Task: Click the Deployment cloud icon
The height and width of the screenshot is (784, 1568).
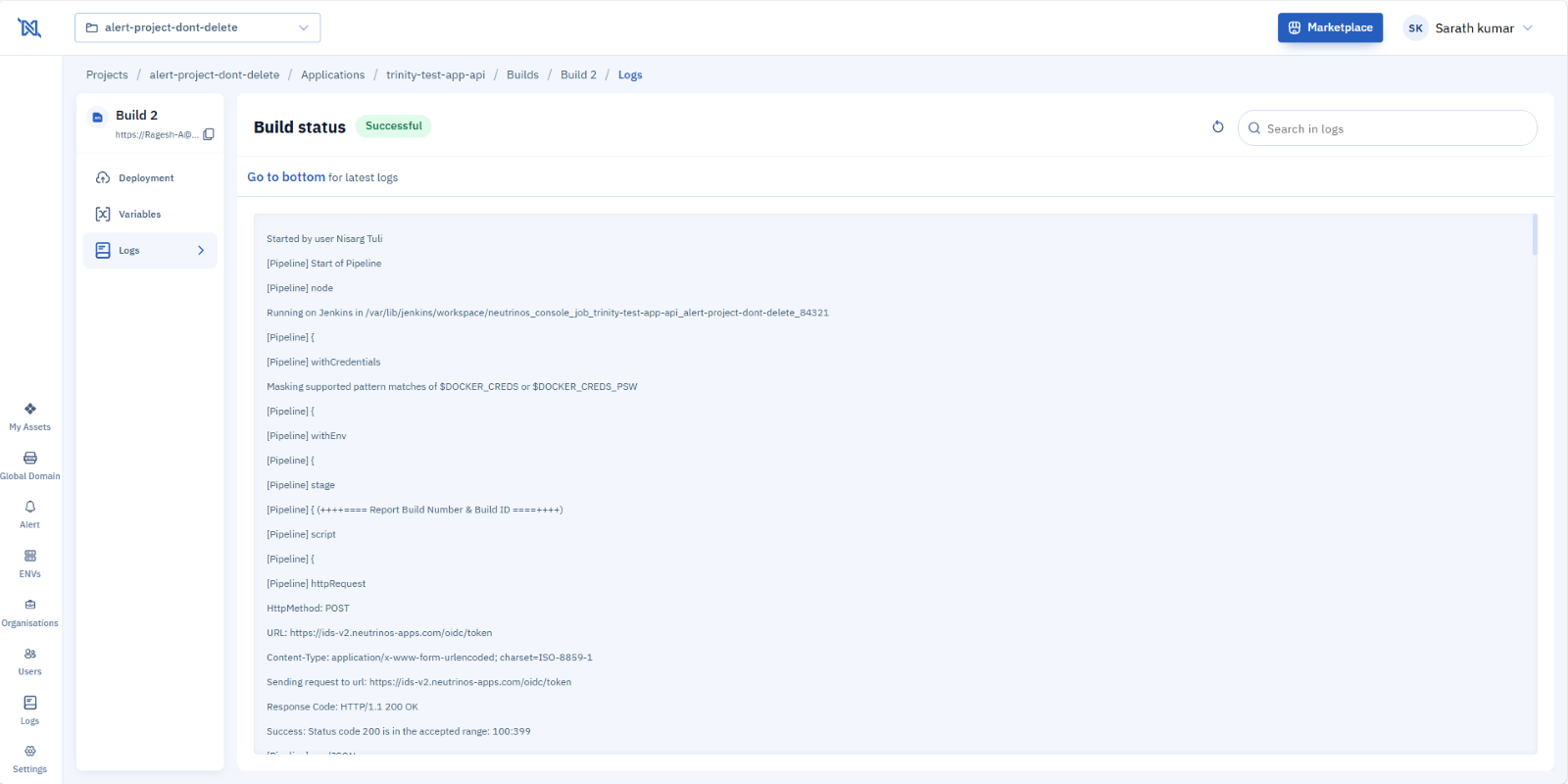Action: pyautogui.click(x=103, y=177)
